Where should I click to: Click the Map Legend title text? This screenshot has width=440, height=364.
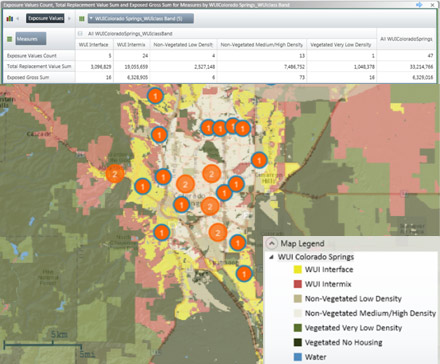pyautogui.click(x=302, y=244)
